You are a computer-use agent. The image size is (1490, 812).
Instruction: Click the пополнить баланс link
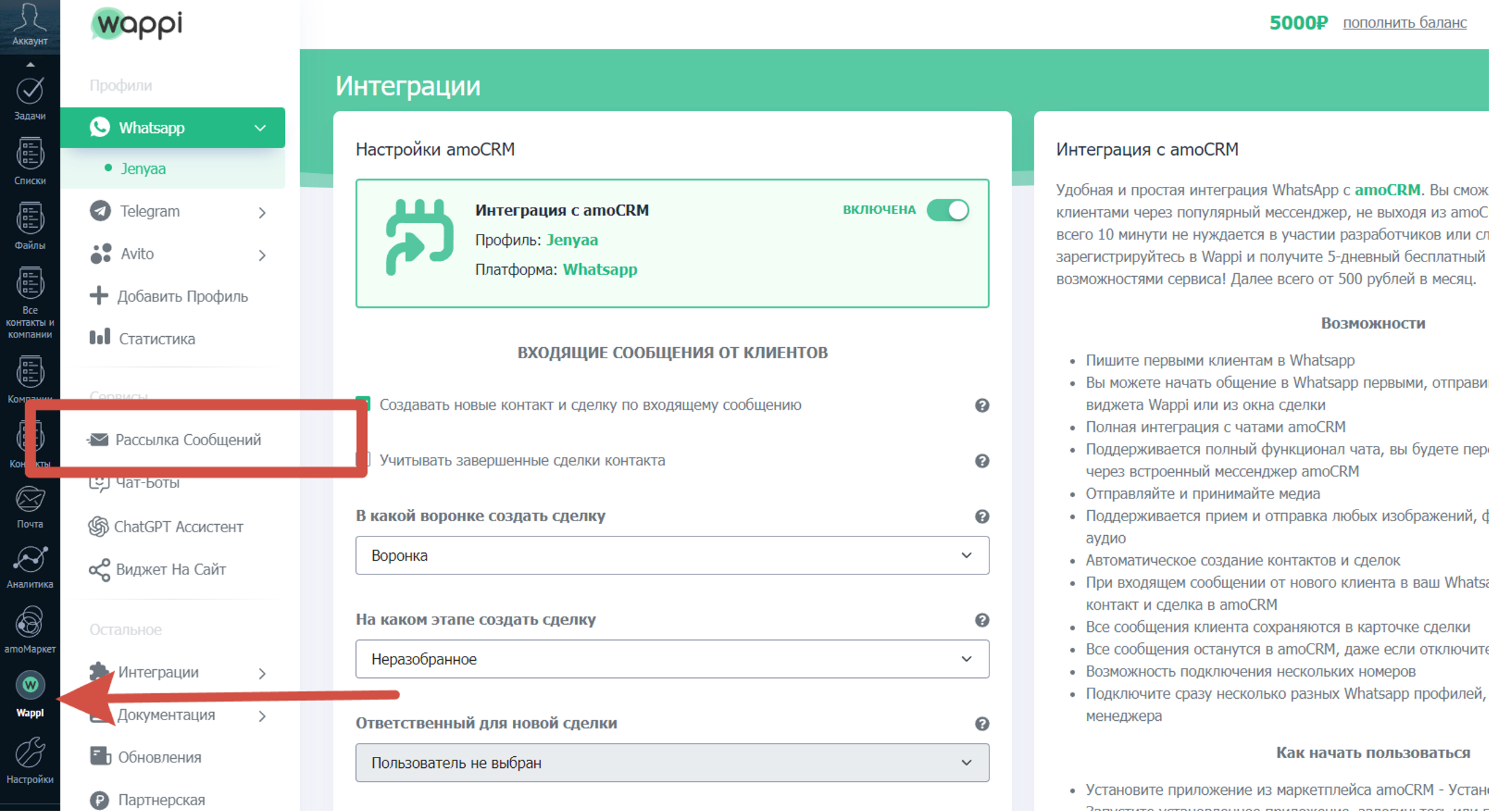pyautogui.click(x=1405, y=23)
